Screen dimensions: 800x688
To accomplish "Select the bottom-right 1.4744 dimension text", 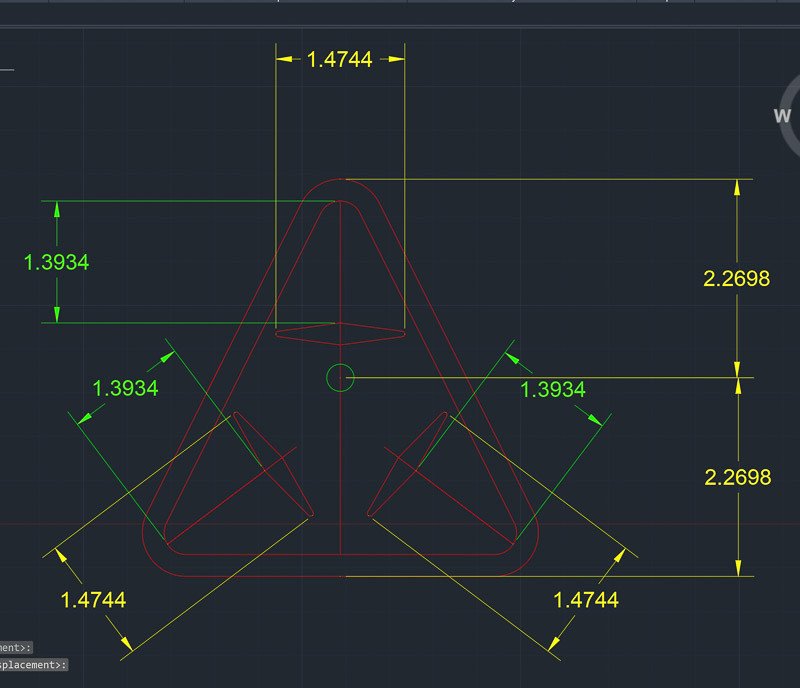I will [x=586, y=600].
